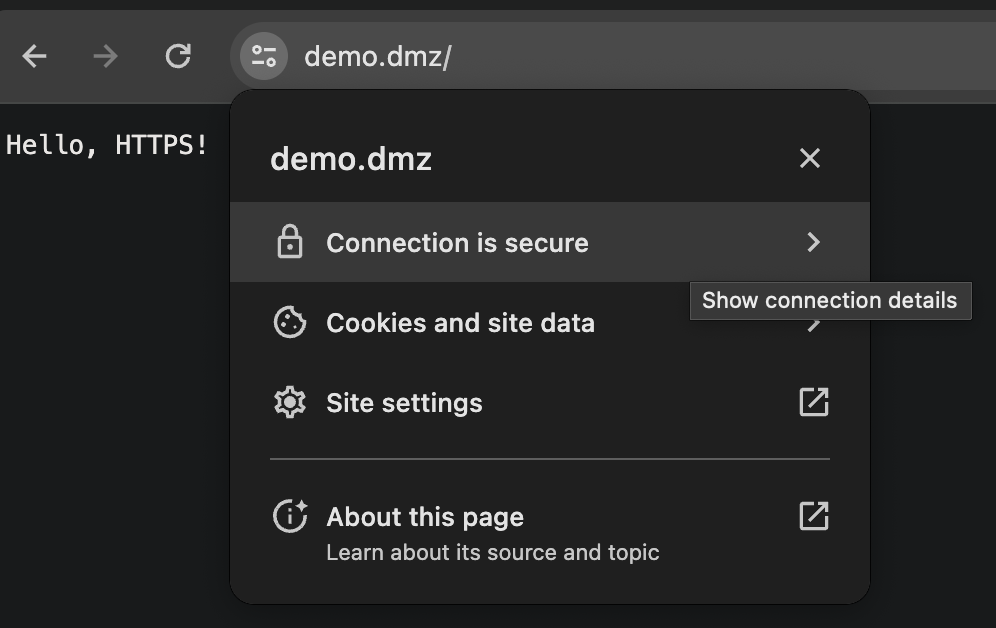Open Site settings via its external-link icon

point(813,402)
